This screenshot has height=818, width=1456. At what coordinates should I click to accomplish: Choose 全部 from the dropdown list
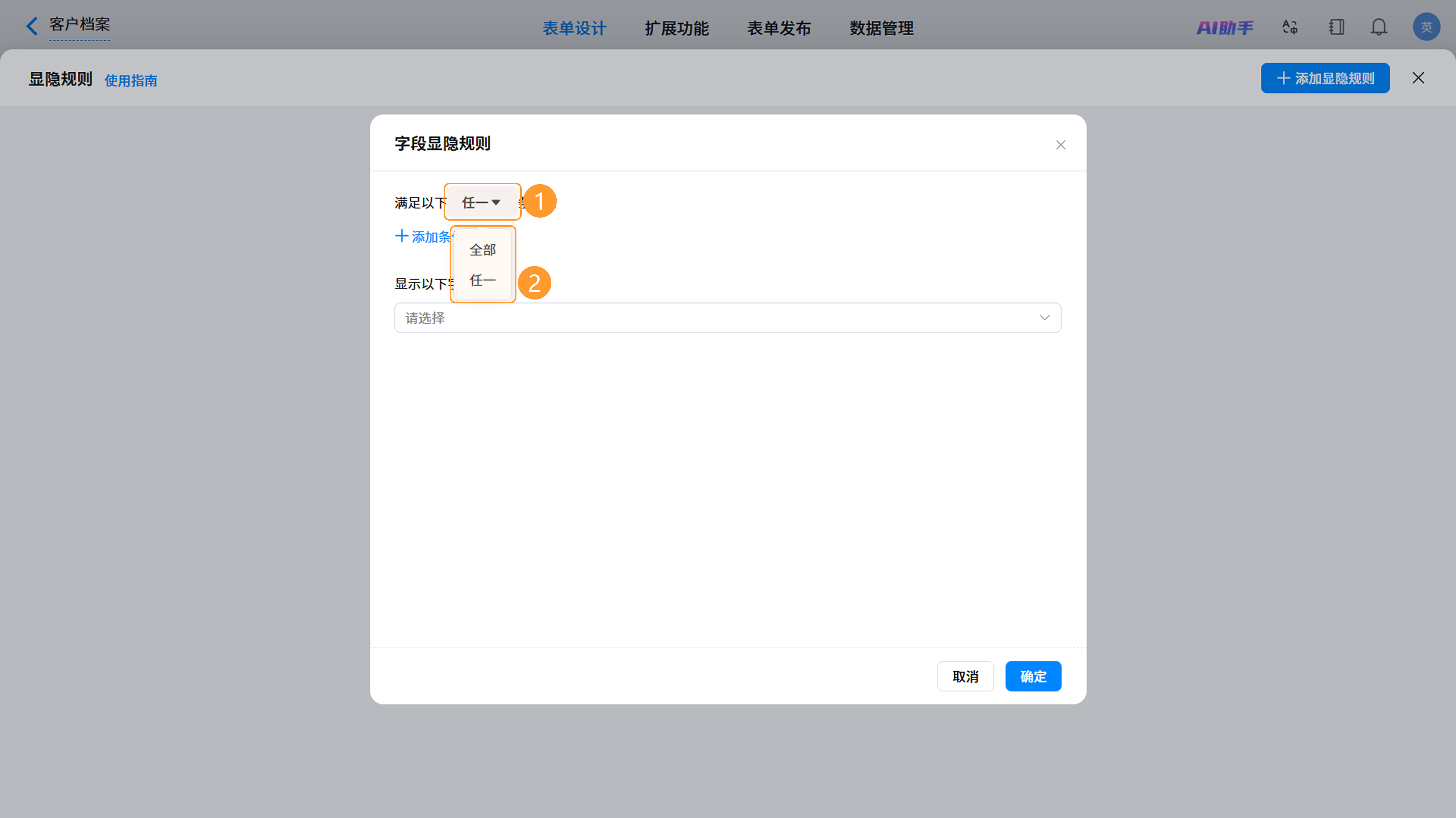tap(483, 250)
